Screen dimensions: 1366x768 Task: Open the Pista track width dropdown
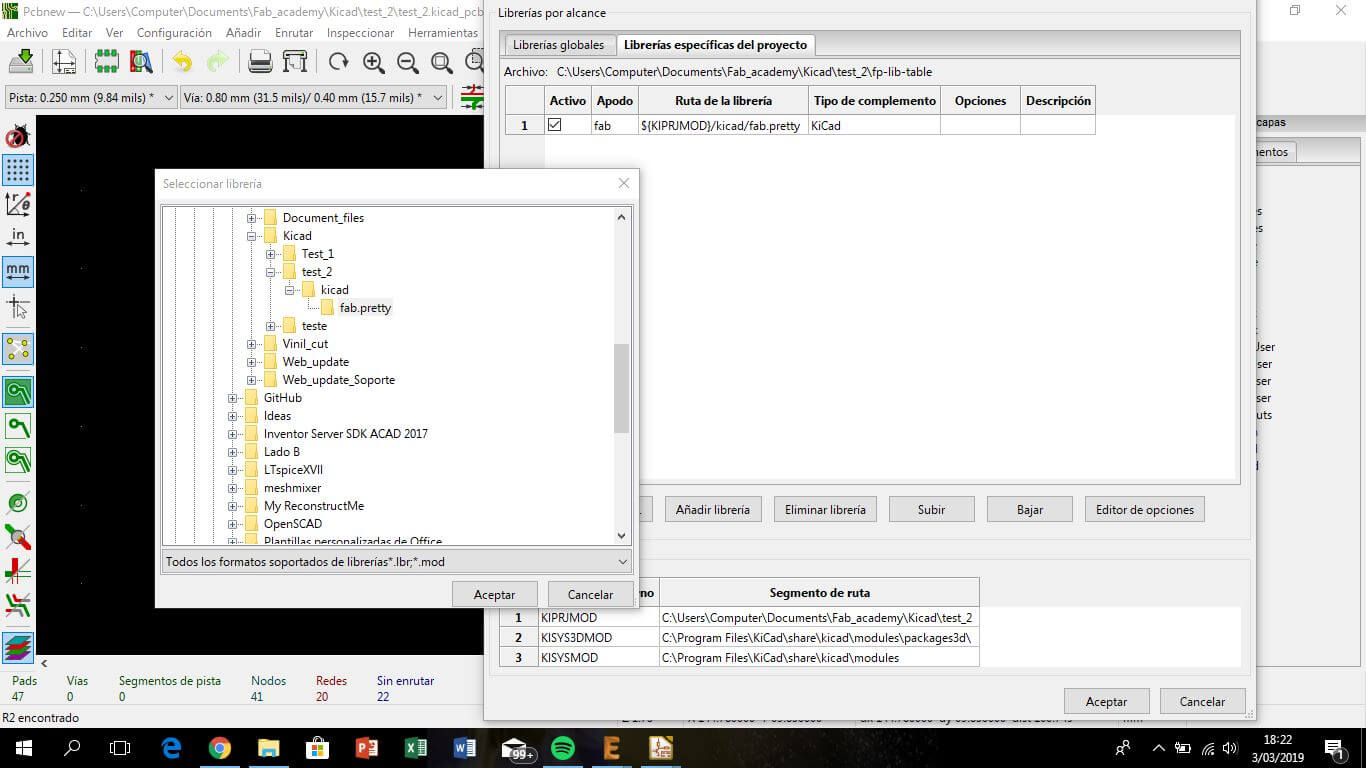92,98
